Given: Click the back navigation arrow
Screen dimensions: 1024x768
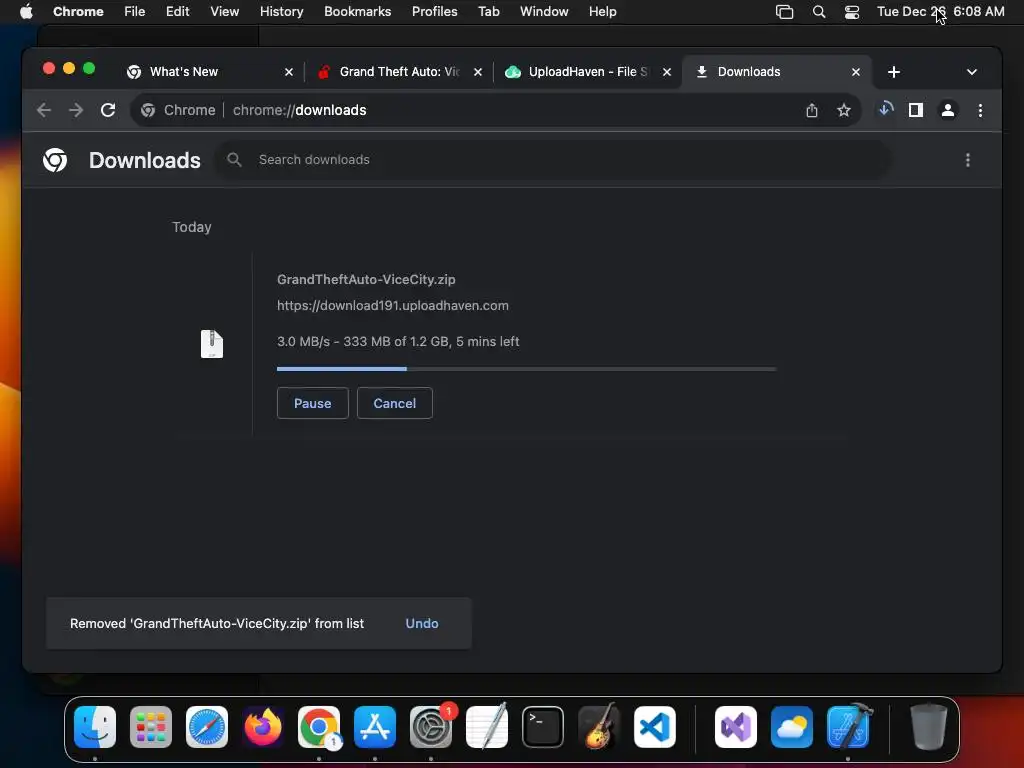Looking at the screenshot, I should pyautogui.click(x=44, y=110).
